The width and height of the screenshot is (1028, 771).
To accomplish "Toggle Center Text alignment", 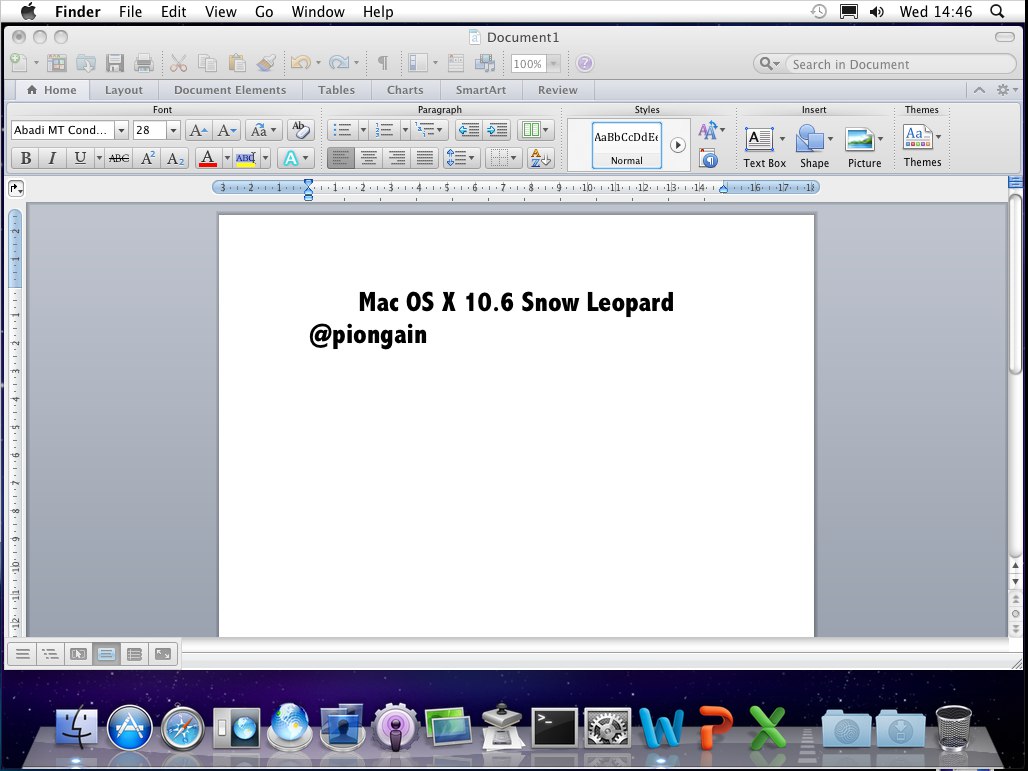I will point(368,158).
